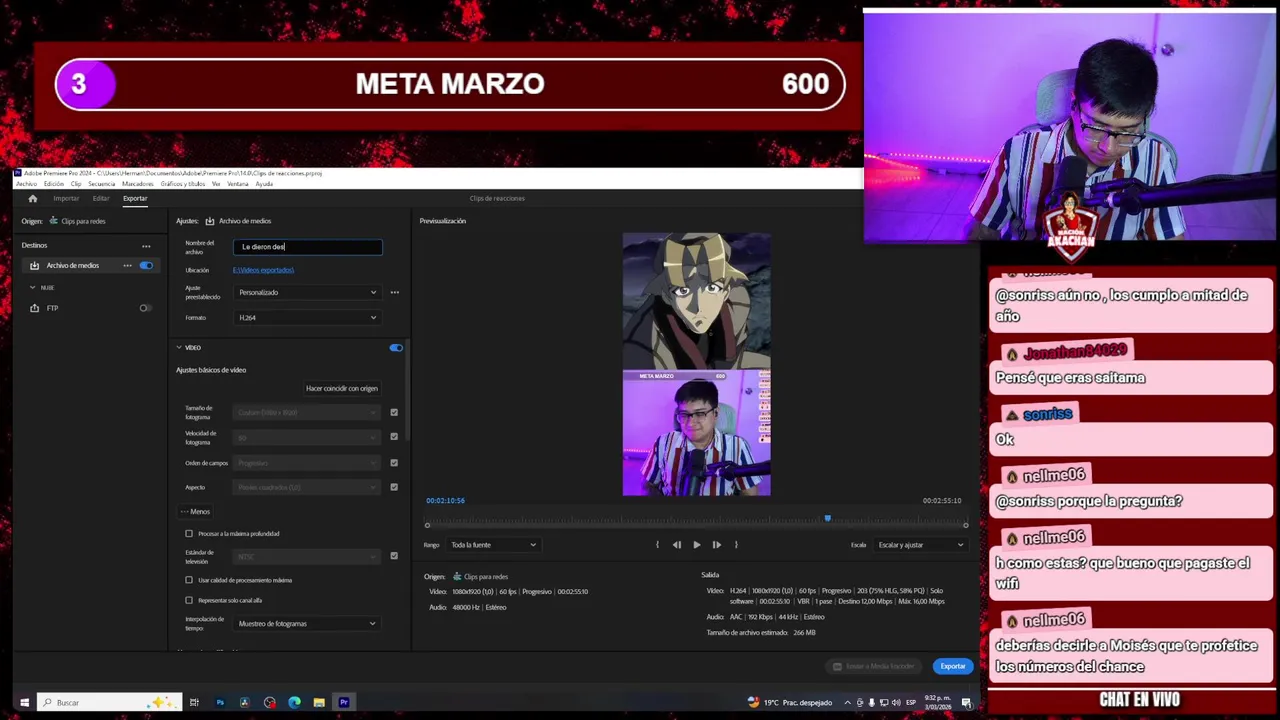Collapse the NUBE group
1280x720 pixels.
(x=32, y=288)
